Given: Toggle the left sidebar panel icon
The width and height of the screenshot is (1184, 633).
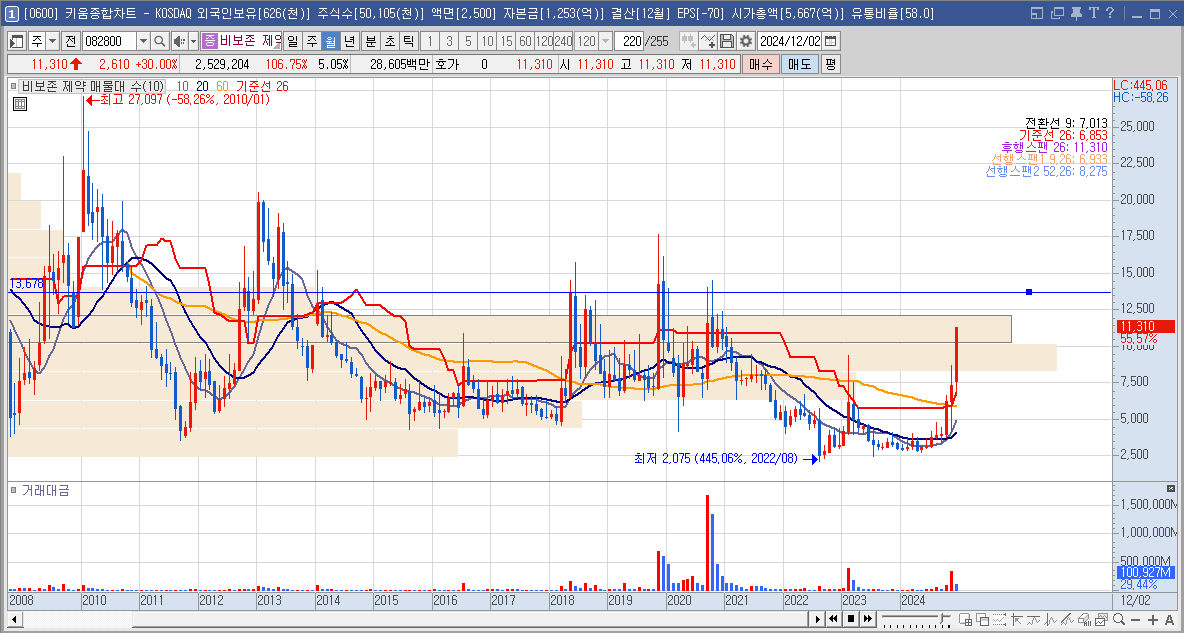Looking at the screenshot, I should coord(16,42).
